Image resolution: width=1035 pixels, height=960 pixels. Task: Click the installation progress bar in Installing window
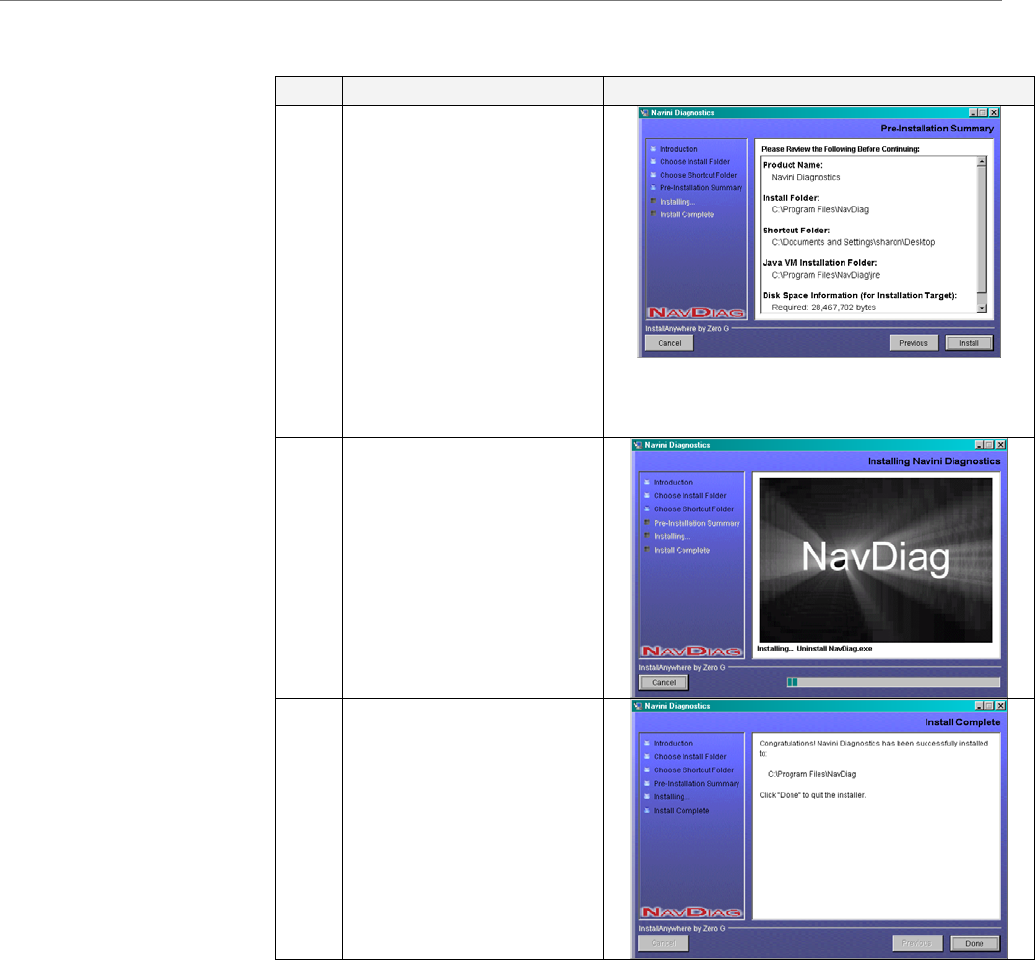(893, 682)
